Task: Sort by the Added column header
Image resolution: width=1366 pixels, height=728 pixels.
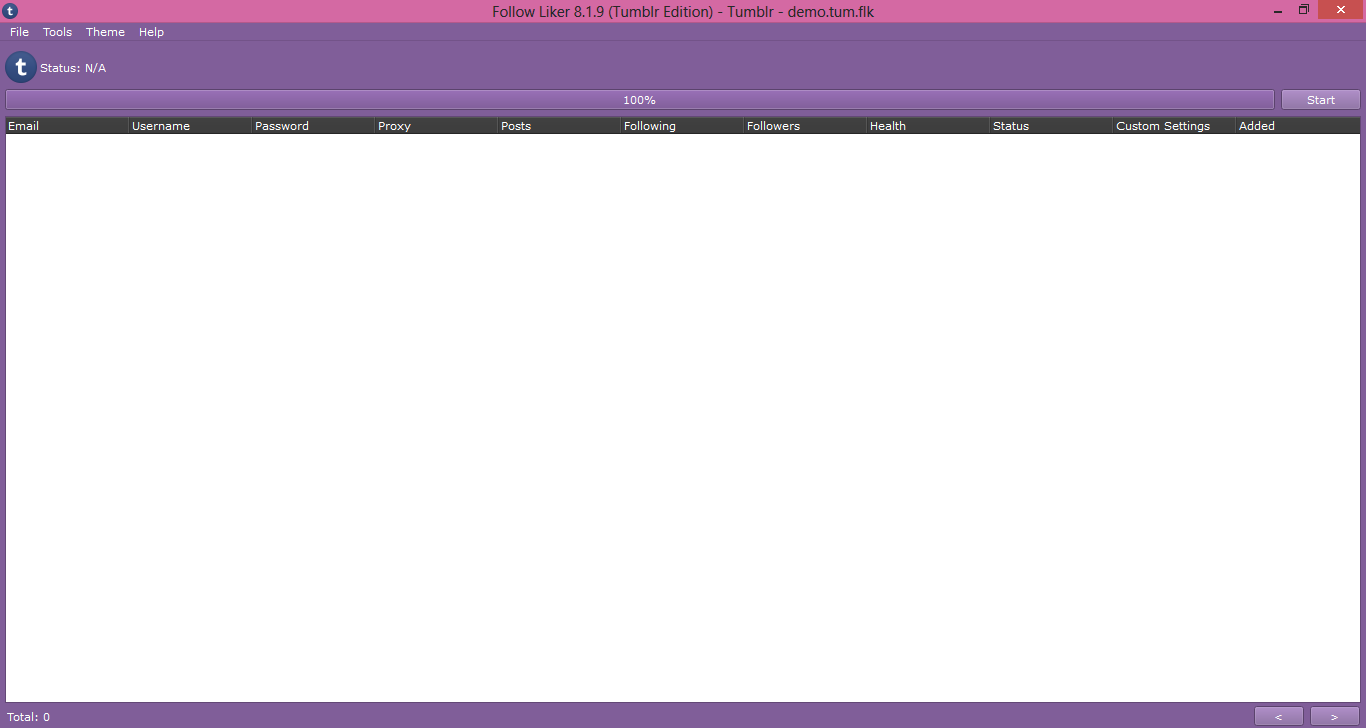Action: (1298, 126)
